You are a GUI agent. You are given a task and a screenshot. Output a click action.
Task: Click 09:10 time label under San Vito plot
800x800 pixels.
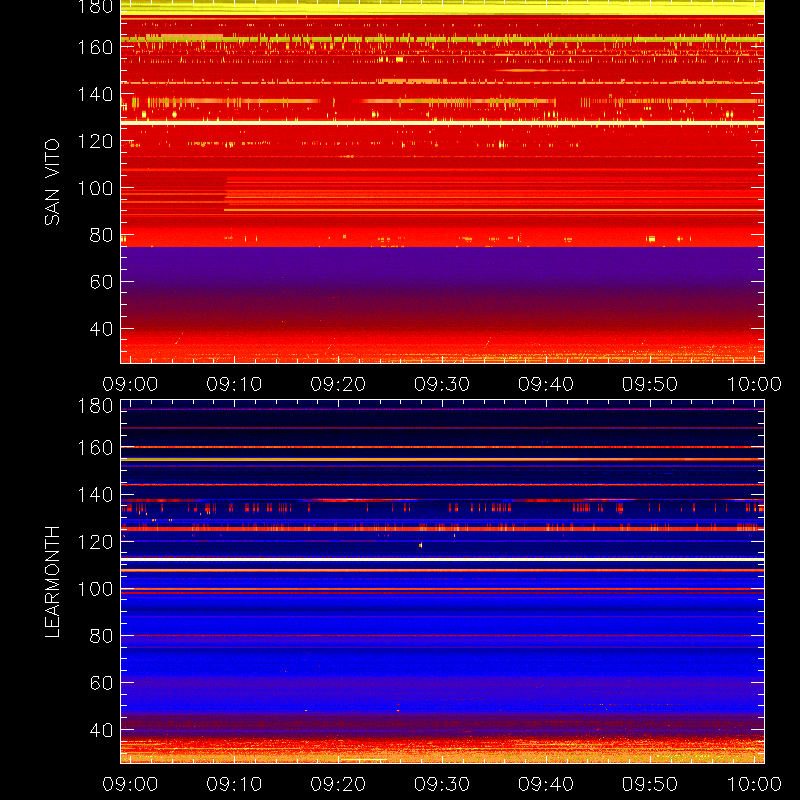(x=234, y=384)
